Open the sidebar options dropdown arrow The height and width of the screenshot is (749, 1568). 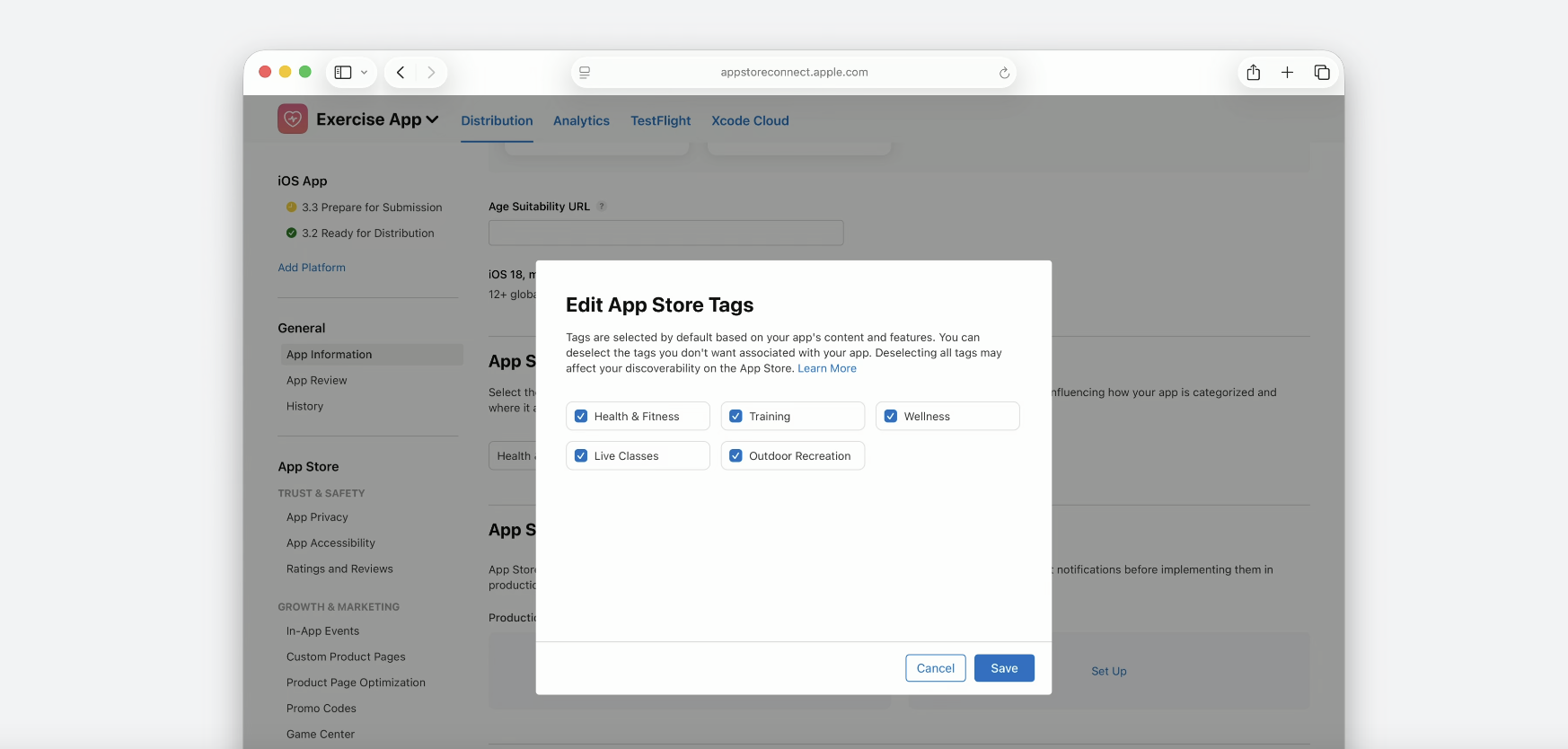[x=364, y=73]
